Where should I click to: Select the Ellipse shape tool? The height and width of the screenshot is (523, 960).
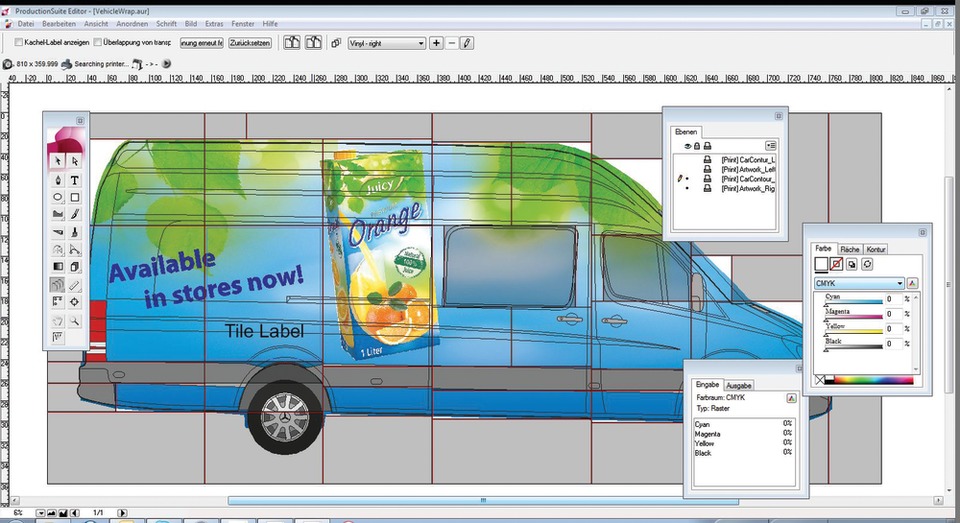coord(58,197)
